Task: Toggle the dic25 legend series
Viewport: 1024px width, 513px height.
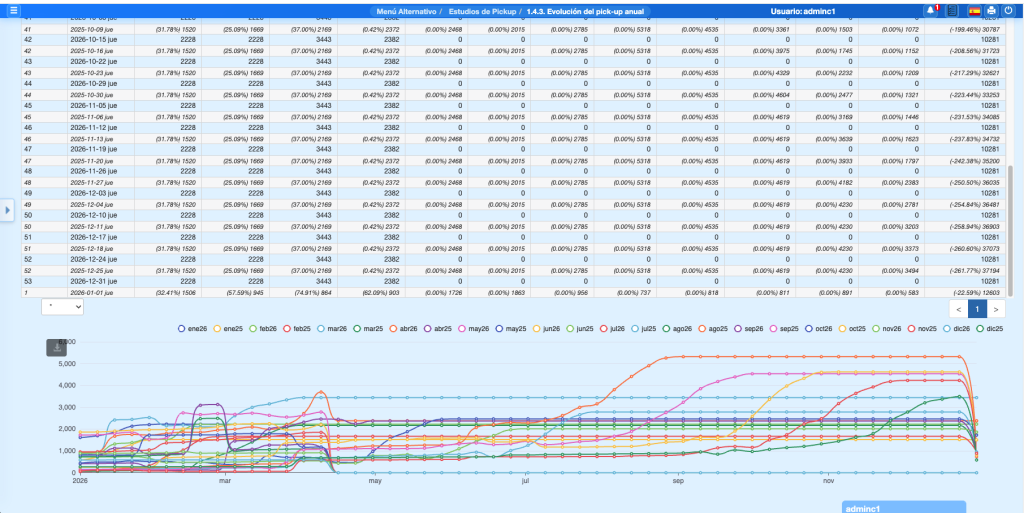Action: pos(988,328)
